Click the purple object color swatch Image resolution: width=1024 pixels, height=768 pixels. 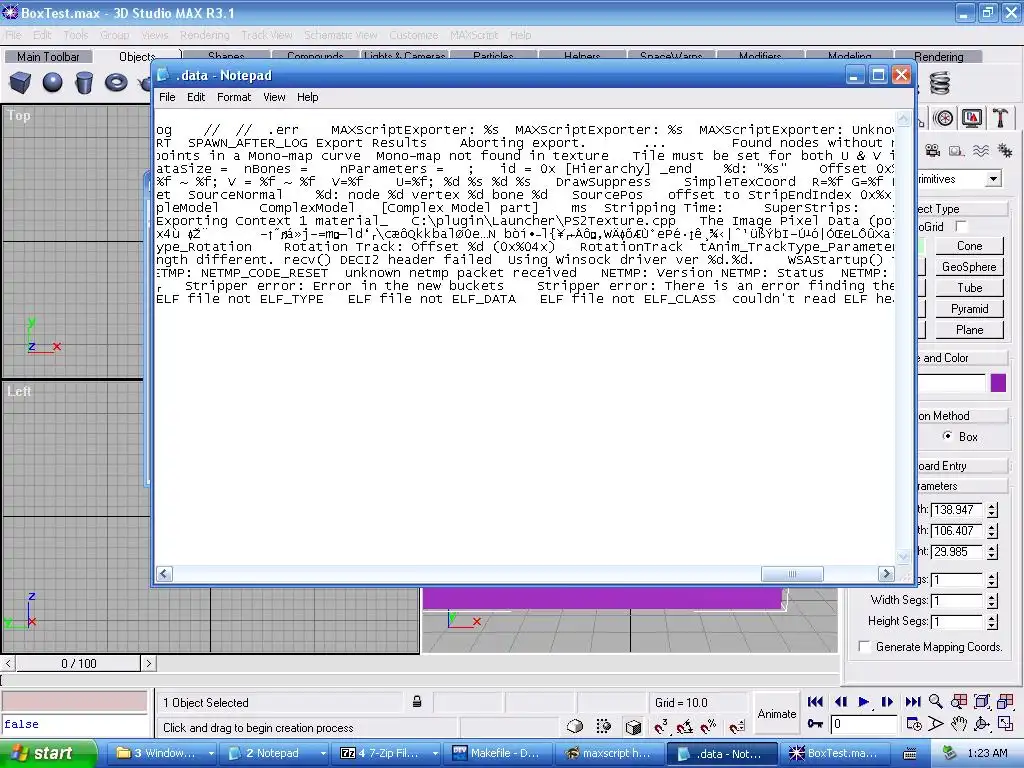tap(998, 383)
